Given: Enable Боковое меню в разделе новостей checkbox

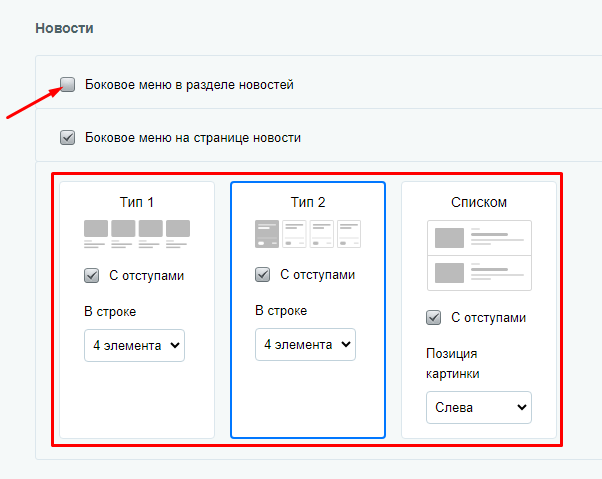Looking at the screenshot, I should click(68, 84).
